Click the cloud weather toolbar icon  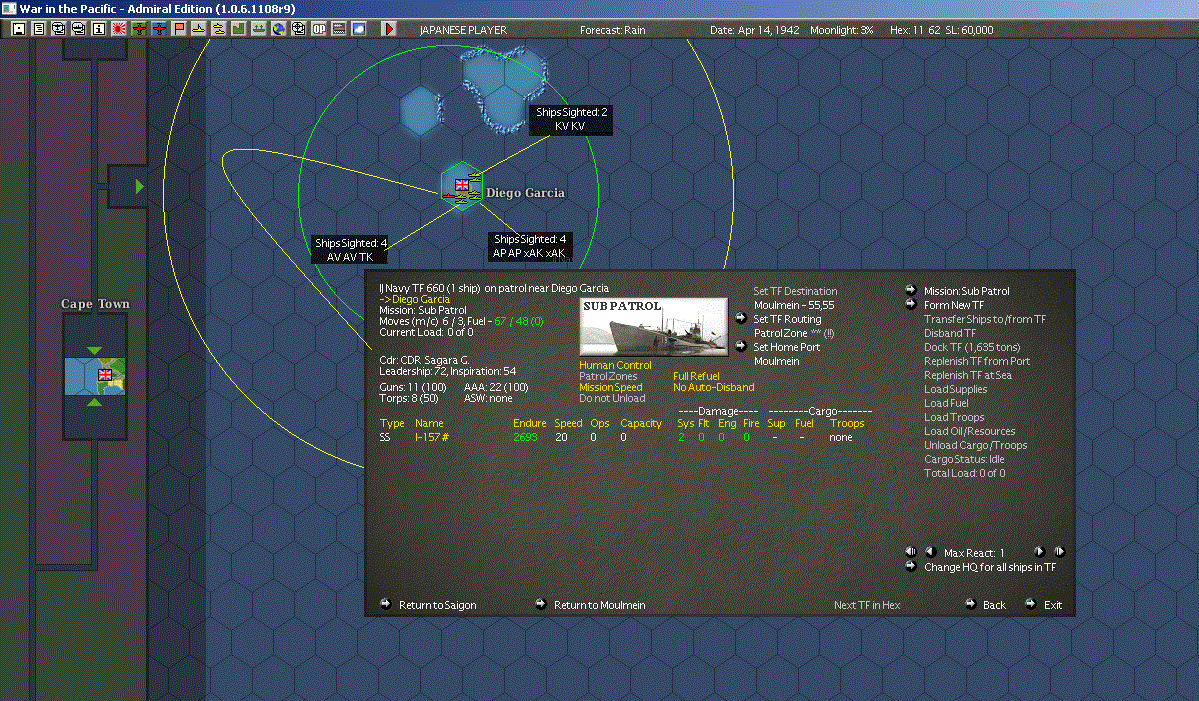(359, 29)
